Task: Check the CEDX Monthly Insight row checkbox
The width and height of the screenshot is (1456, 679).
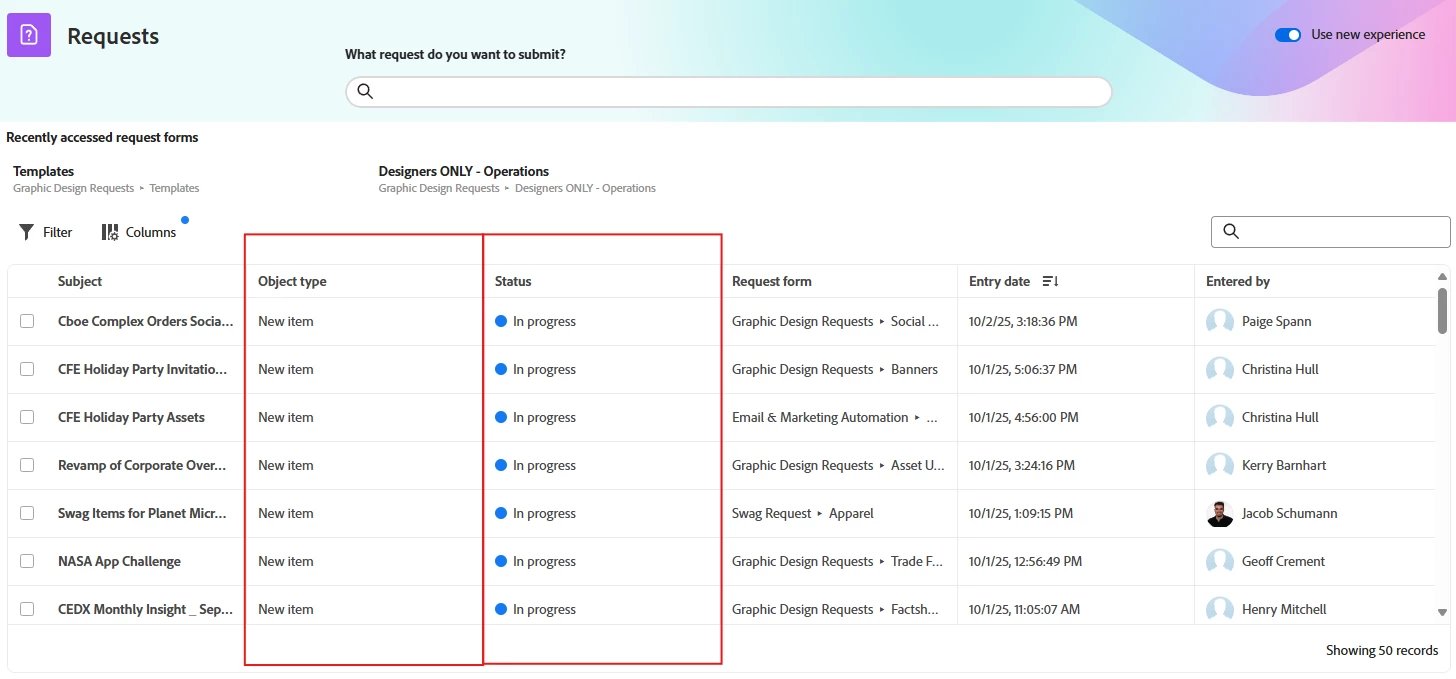Action: pyautogui.click(x=27, y=609)
